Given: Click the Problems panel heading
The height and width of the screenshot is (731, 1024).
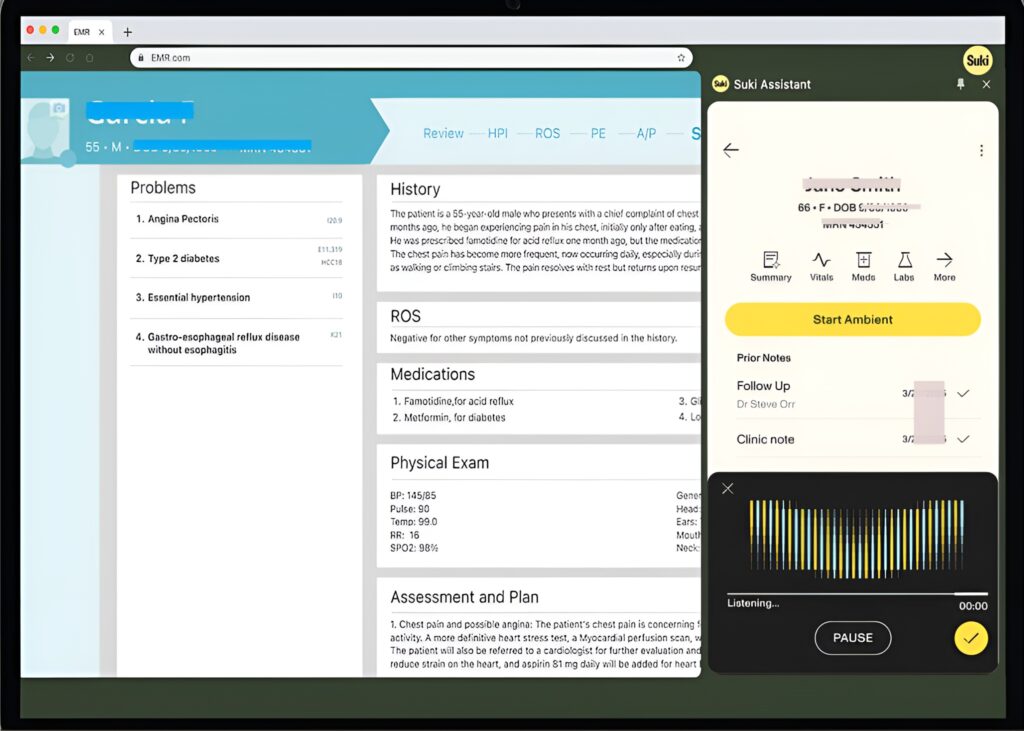Looking at the screenshot, I should coord(163,188).
